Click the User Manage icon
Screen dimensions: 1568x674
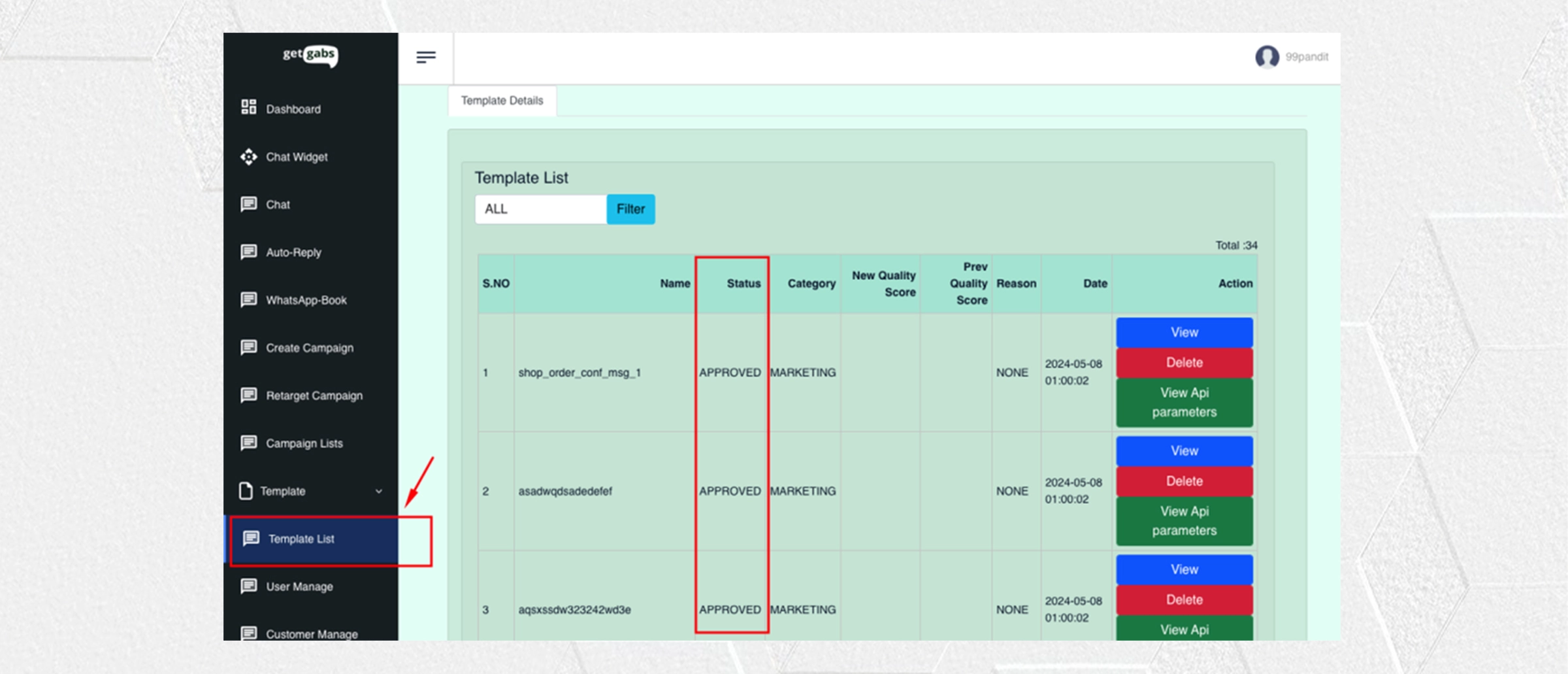[x=248, y=586]
